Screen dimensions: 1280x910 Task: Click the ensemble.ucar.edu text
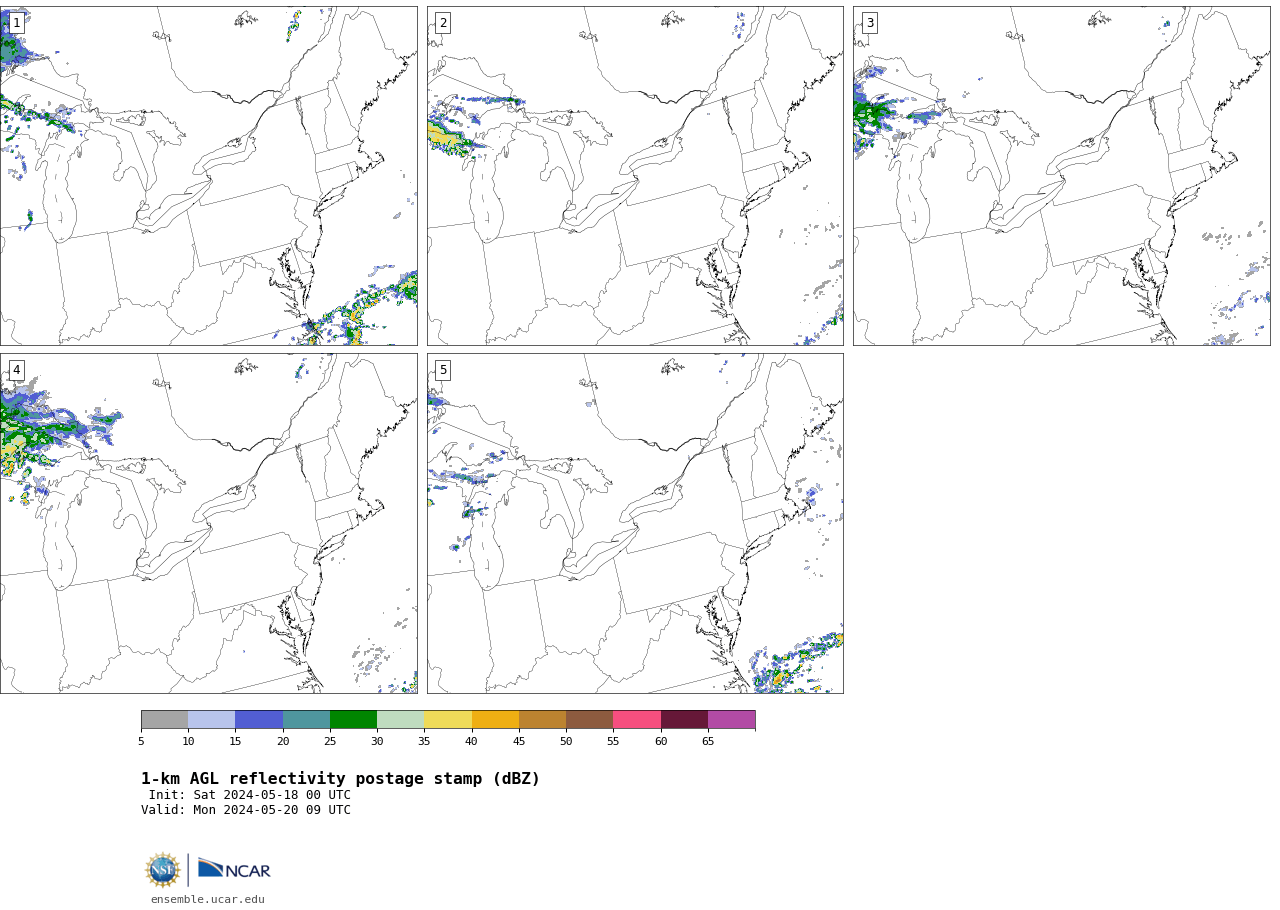pos(208,900)
